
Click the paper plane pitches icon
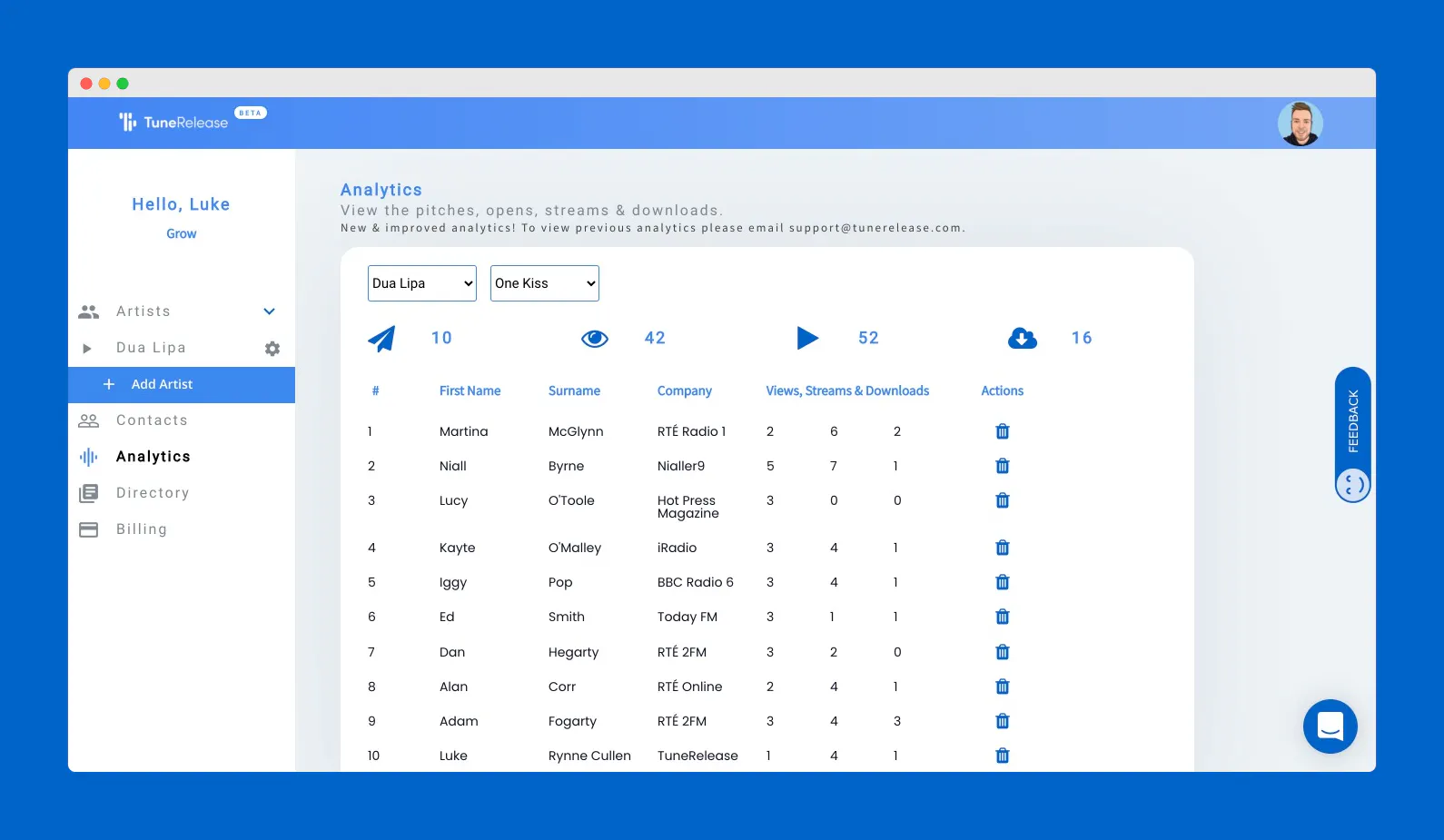[381, 338]
